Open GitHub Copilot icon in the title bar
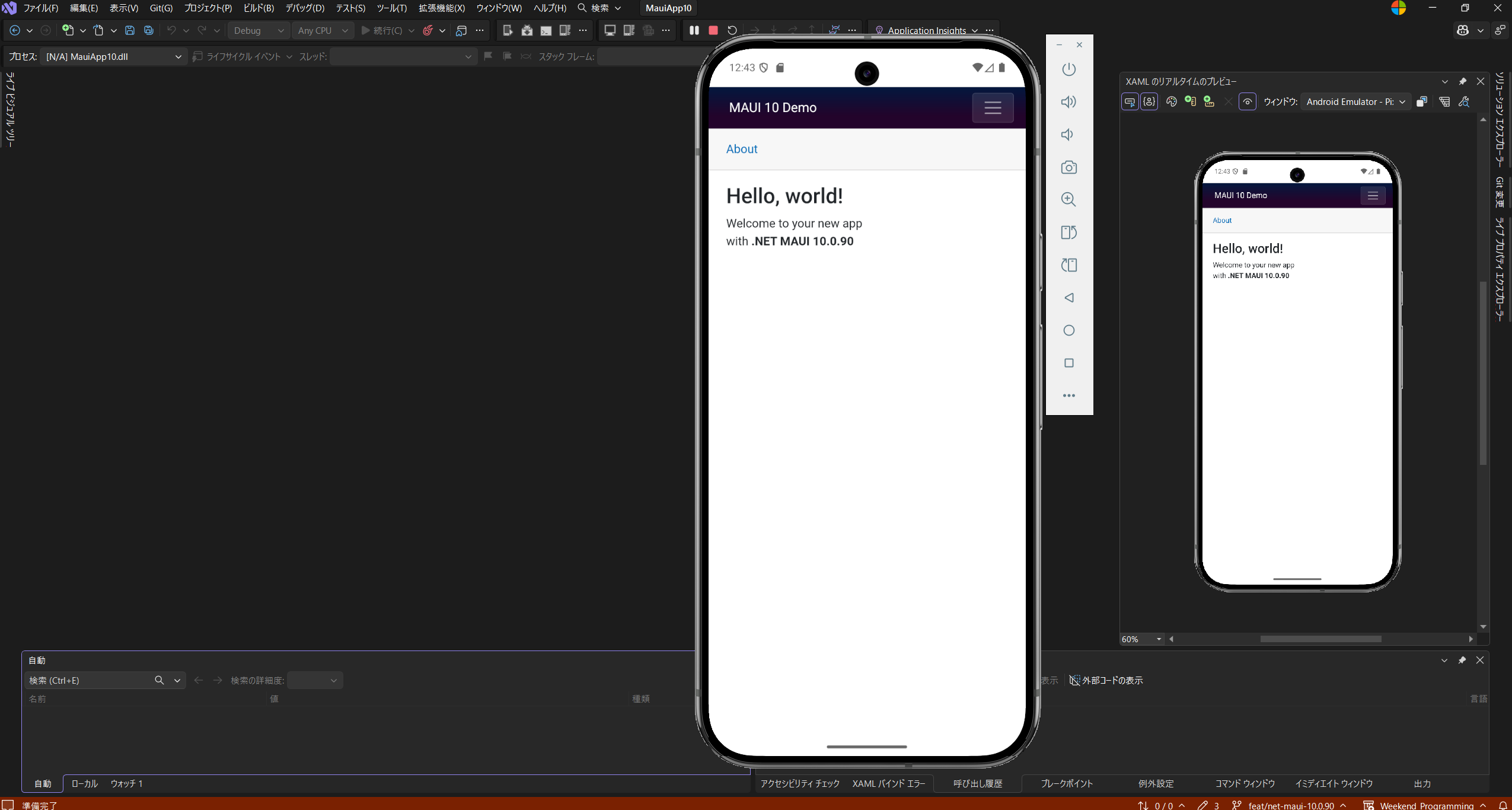The height and width of the screenshot is (810, 1512). [1463, 30]
